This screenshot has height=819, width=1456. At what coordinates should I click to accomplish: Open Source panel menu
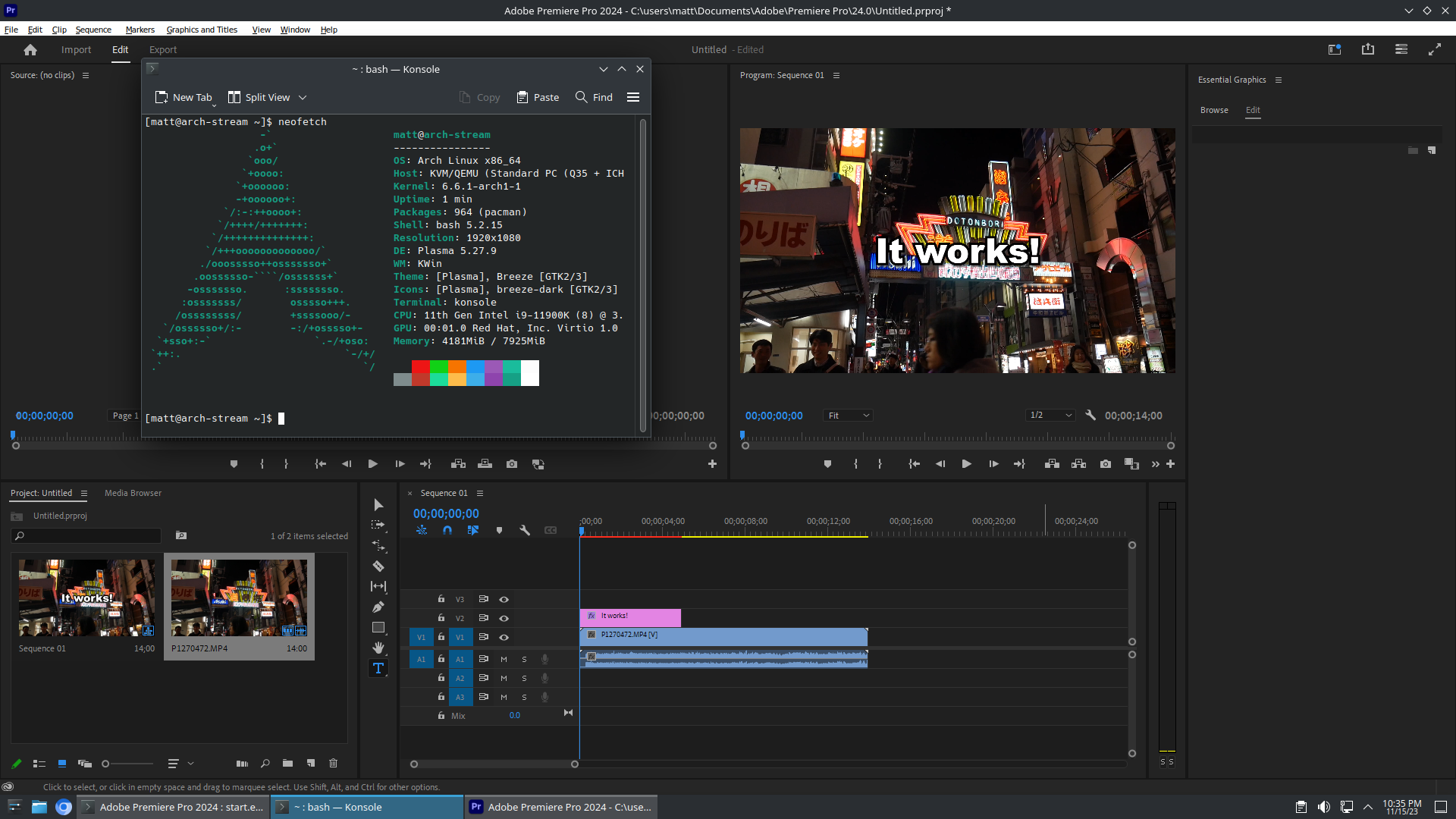pyautogui.click(x=86, y=76)
